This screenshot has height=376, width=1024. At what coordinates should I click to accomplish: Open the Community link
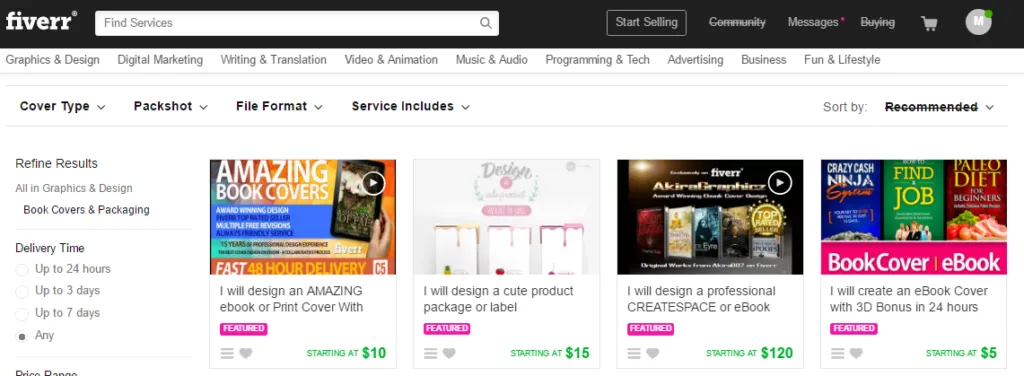(737, 22)
